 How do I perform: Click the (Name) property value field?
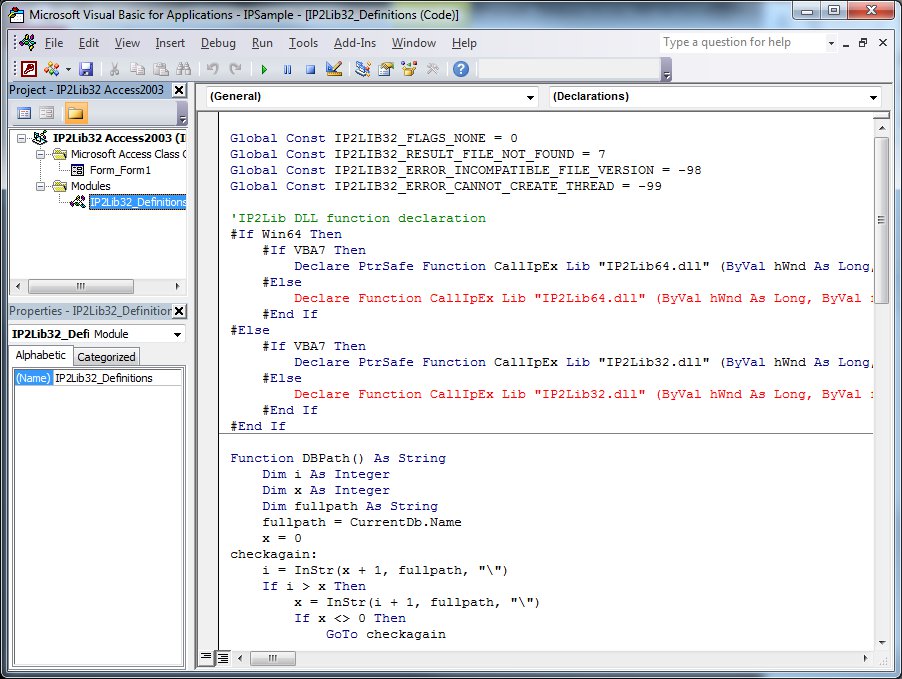pyautogui.click(x=117, y=378)
